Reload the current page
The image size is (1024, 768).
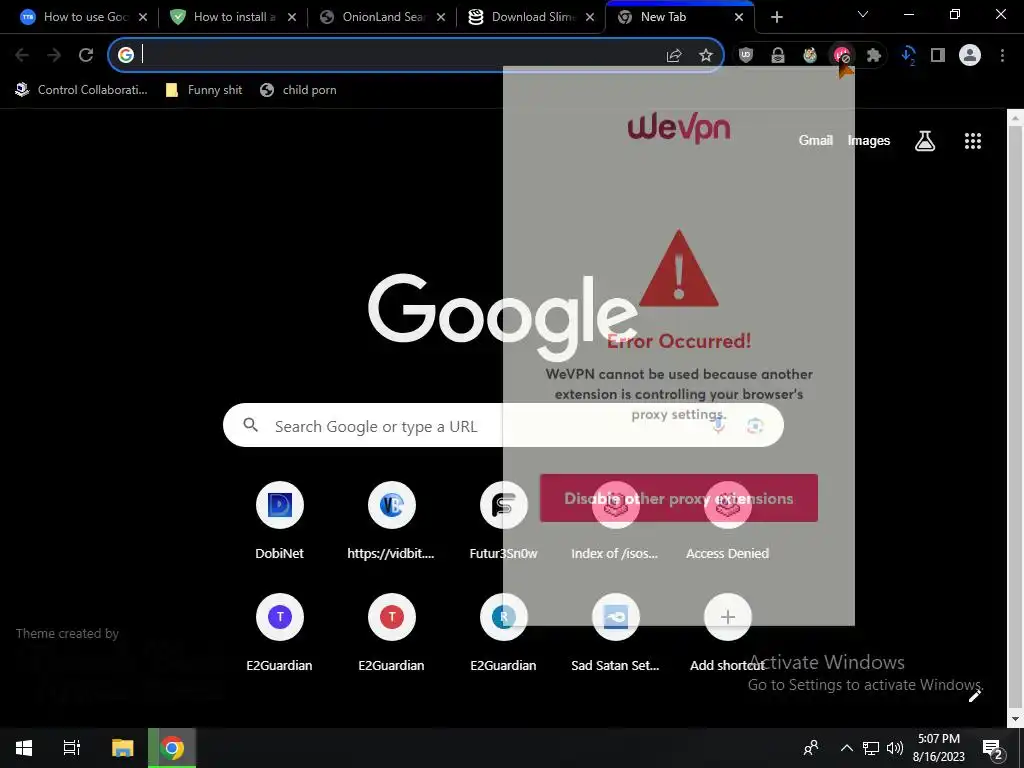(86, 55)
